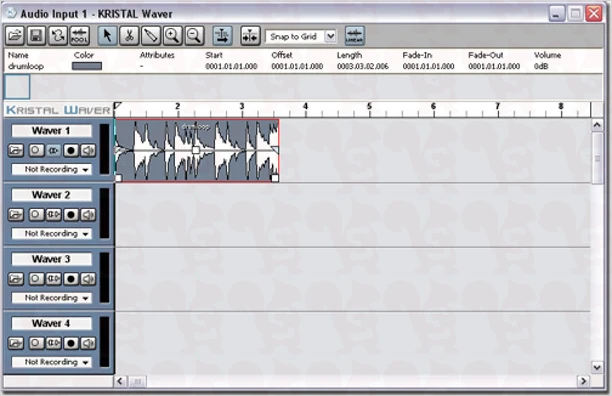Click the overview thumbnail box
The height and width of the screenshot is (396, 612).
click(17, 87)
